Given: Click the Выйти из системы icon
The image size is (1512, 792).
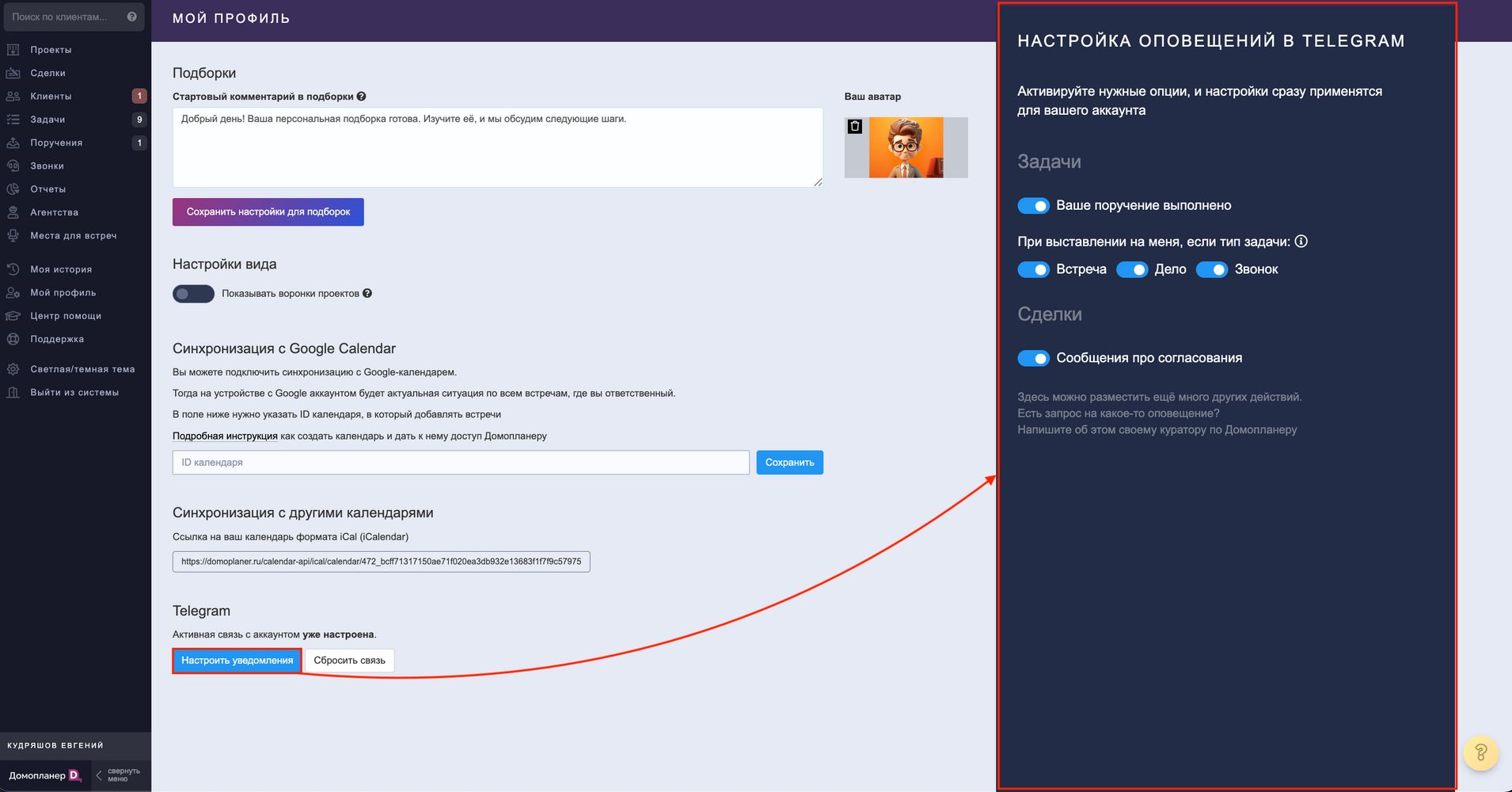Looking at the screenshot, I should (13, 392).
